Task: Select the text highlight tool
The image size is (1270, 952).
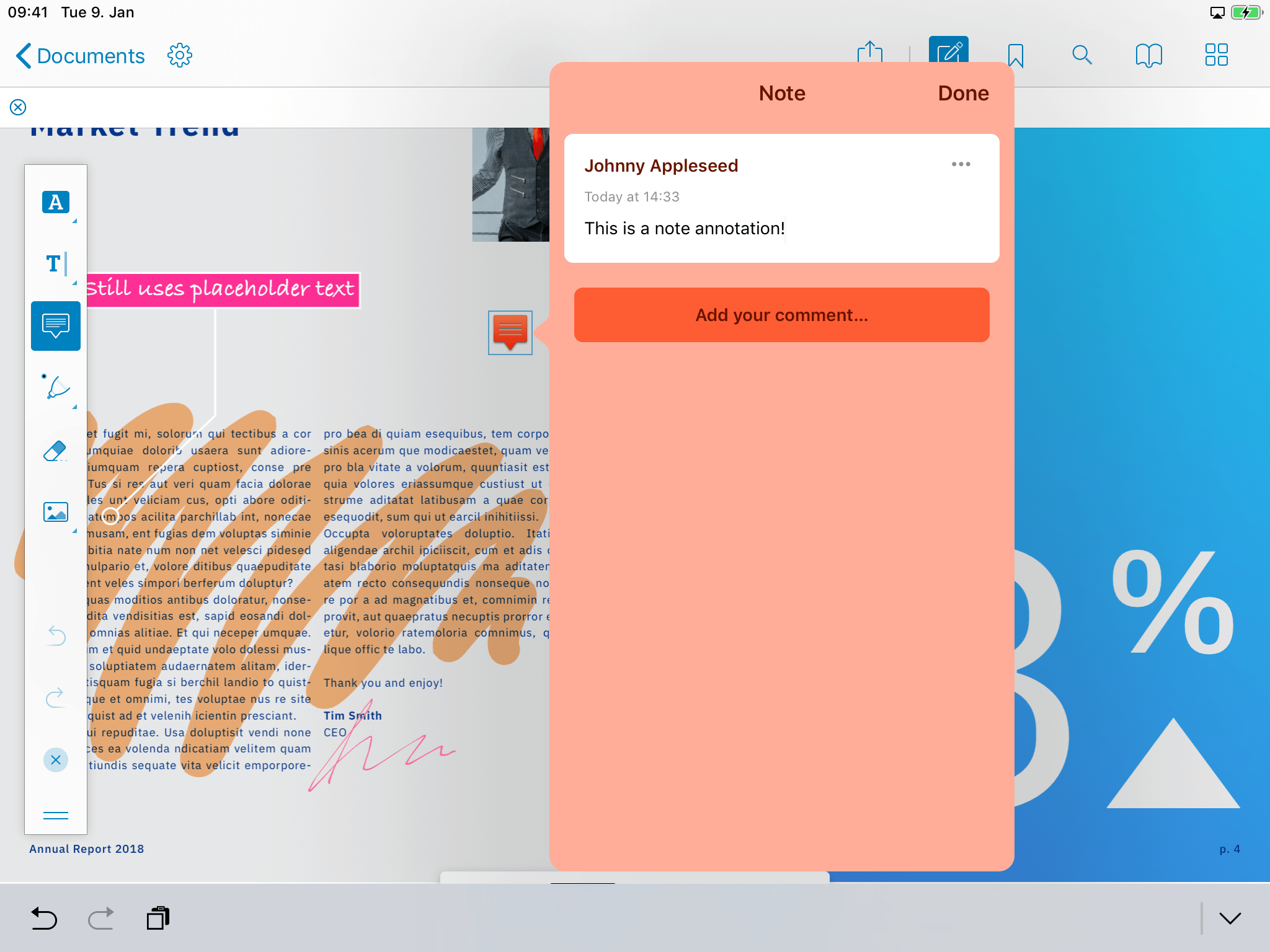Action: pos(55,201)
